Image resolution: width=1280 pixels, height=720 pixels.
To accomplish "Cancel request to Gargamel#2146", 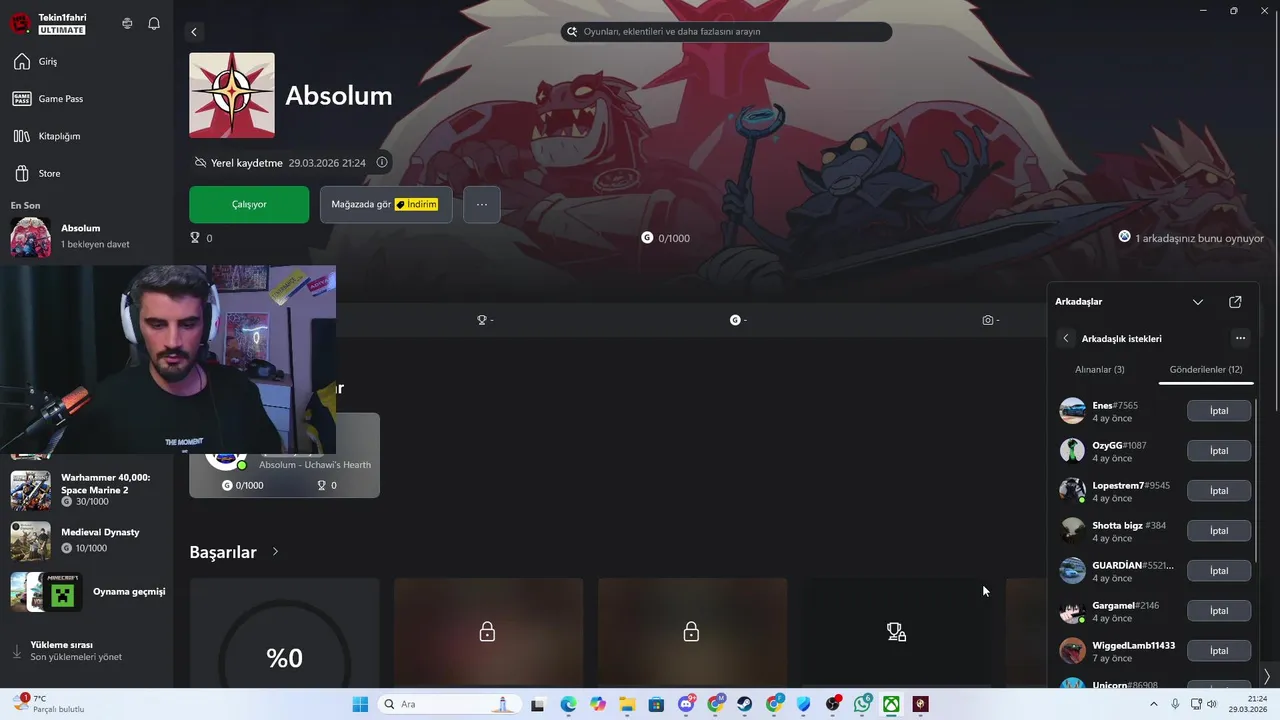I will (1219, 611).
